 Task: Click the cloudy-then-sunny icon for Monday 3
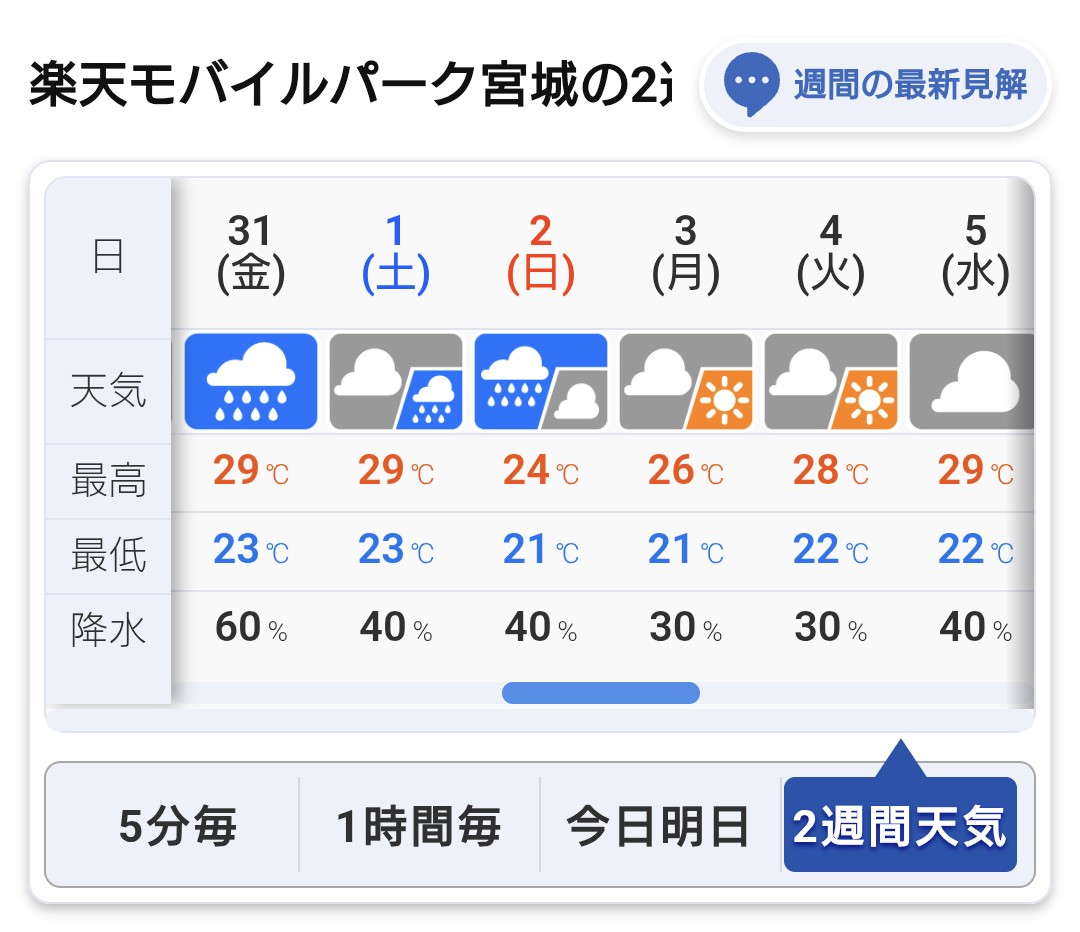(686, 382)
